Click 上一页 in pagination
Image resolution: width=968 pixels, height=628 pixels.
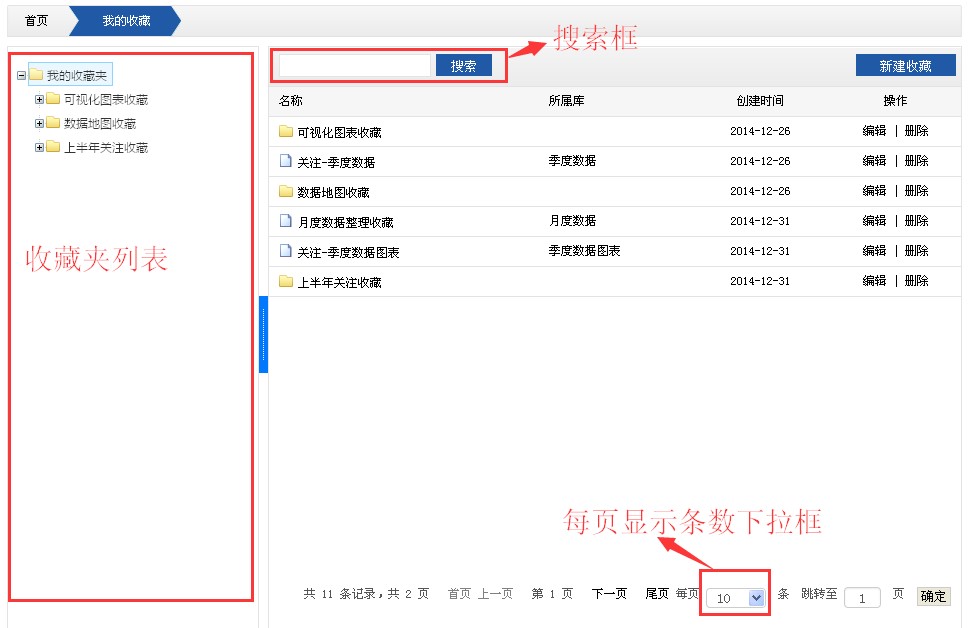(496, 593)
